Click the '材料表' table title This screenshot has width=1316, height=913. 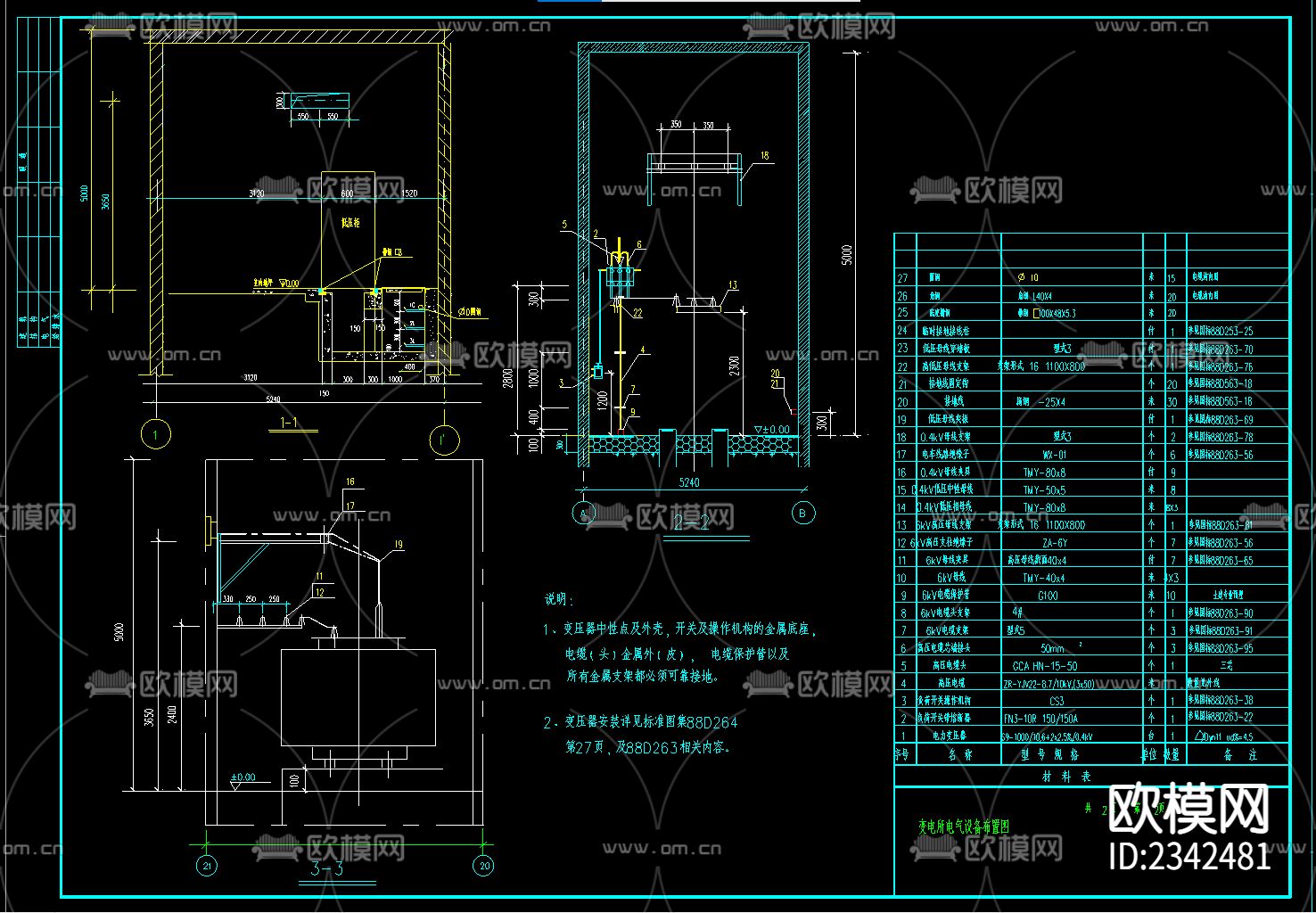click(1066, 777)
